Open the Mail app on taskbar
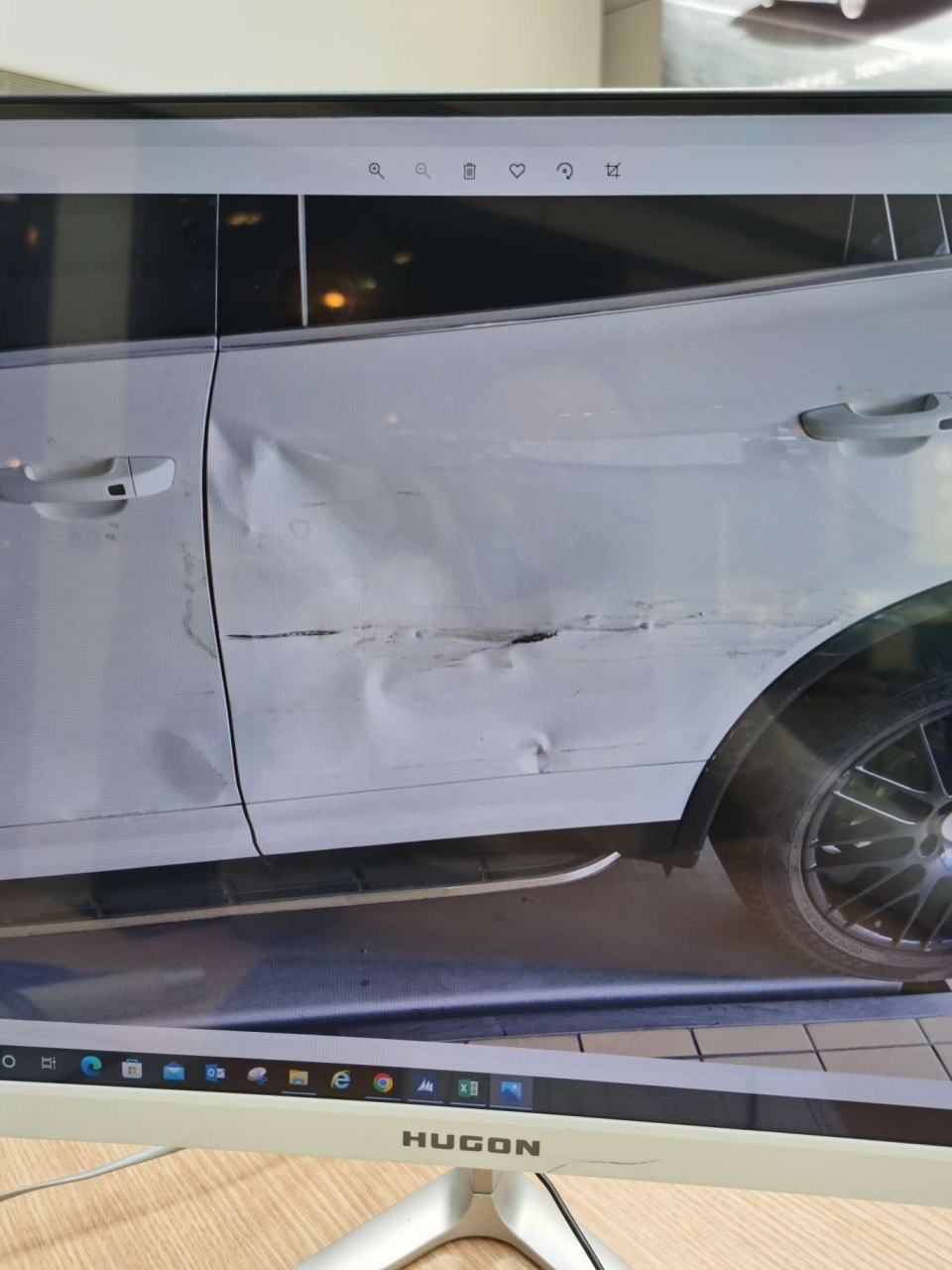952x1270 pixels. pyautogui.click(x=174, y=1072)
